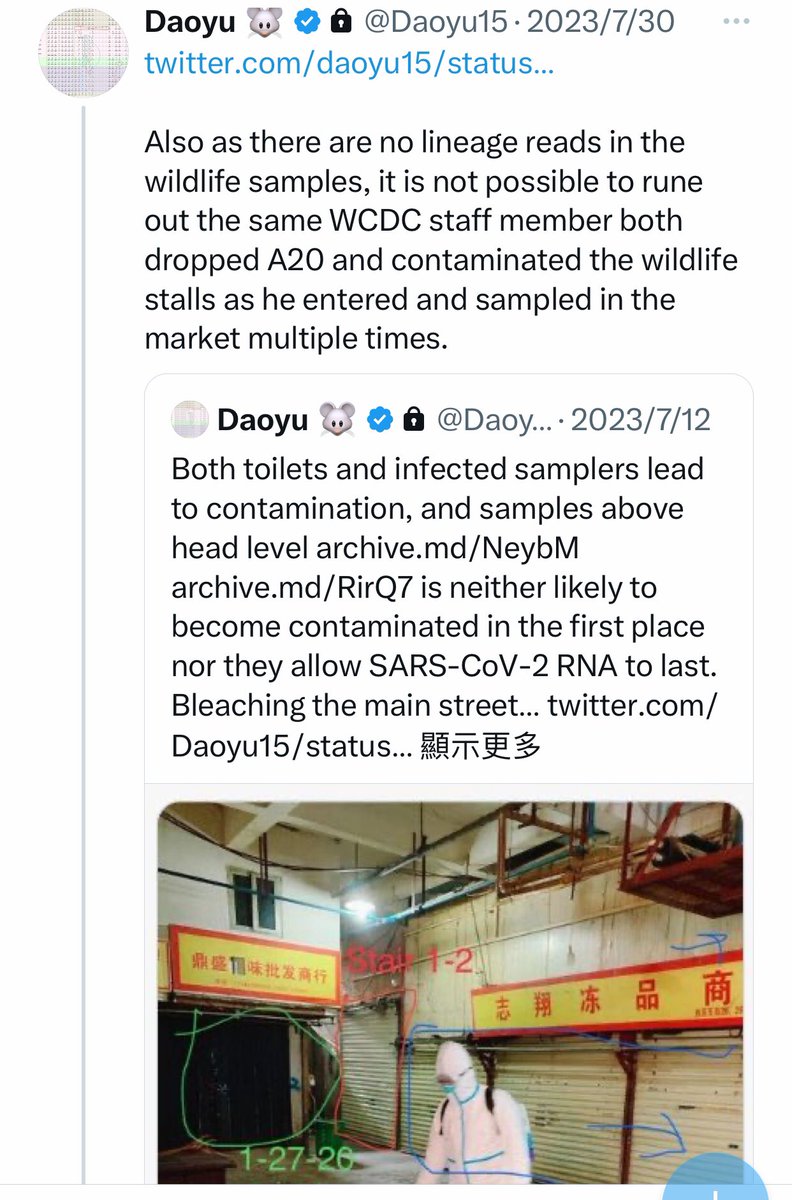Open the twitter.com/daoyu15/status link at top
The height and width of the screenshot is (1200, 792).
click(x=349, y=64)
